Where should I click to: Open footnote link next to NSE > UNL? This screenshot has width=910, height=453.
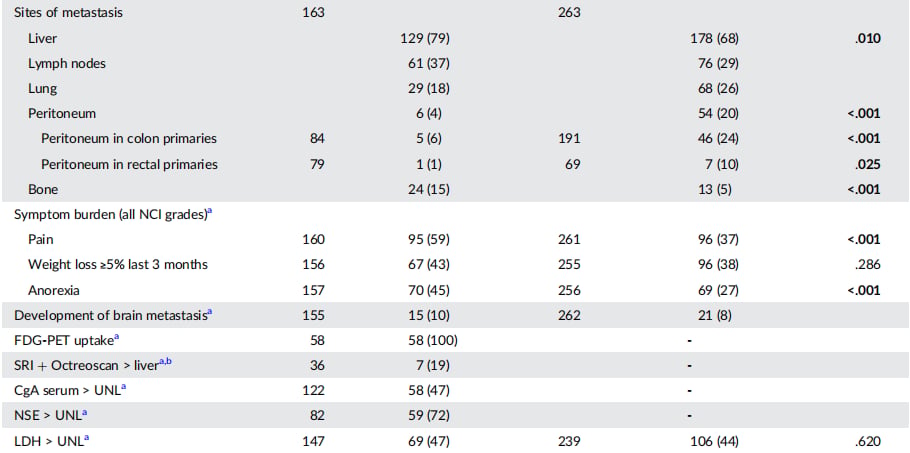[85, 412]
